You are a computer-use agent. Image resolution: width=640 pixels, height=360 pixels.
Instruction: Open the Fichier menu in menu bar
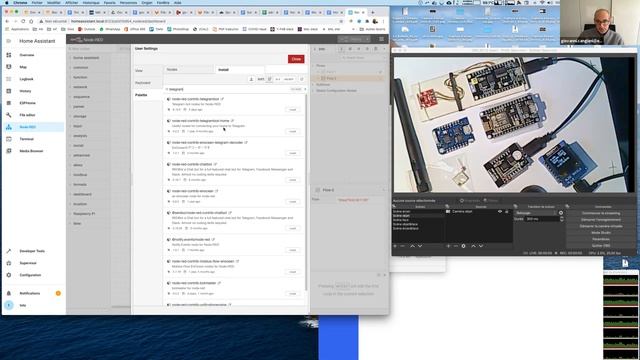pos(37,2)
